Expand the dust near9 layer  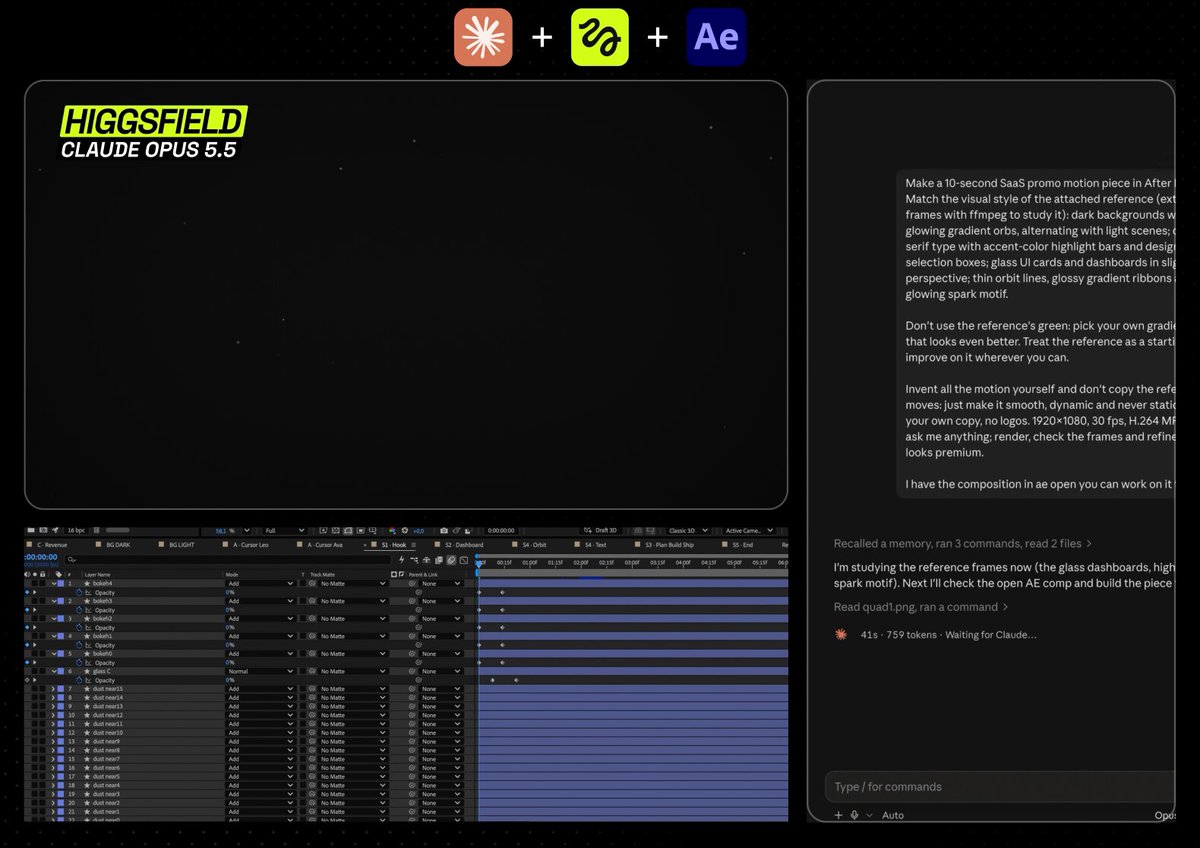pyautogui.click(x=53, y=741)
